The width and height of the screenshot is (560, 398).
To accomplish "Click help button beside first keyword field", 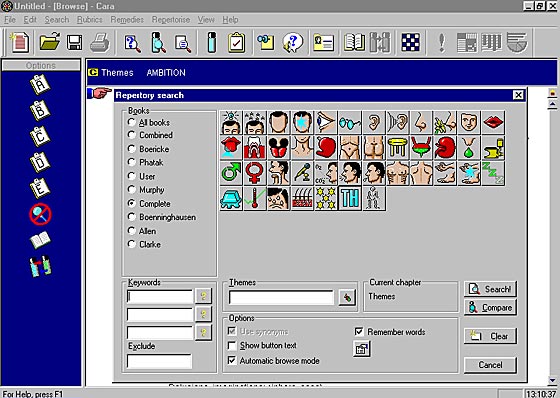I will coord(203,296).
